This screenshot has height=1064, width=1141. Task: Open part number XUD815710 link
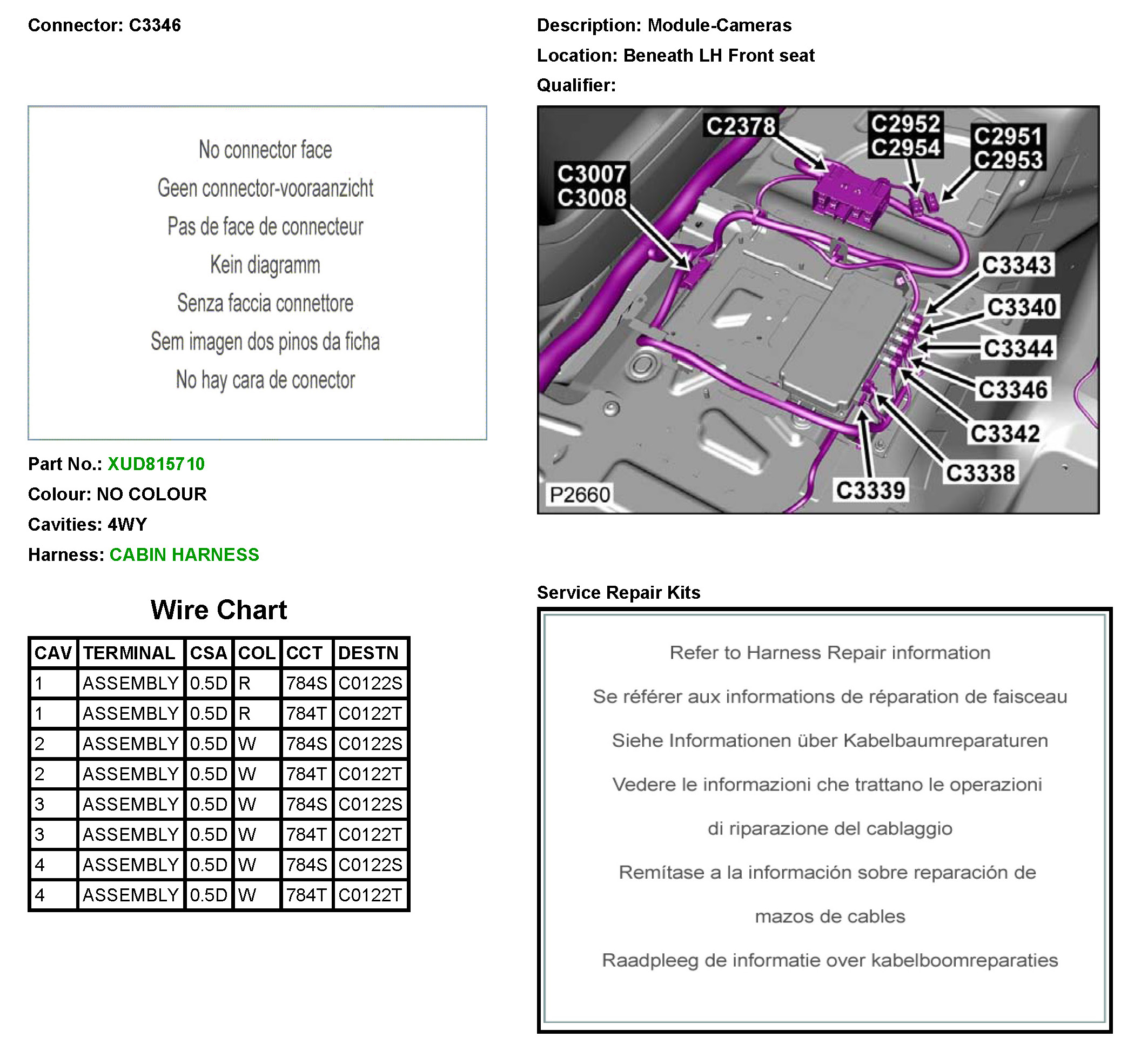[156, 464]
